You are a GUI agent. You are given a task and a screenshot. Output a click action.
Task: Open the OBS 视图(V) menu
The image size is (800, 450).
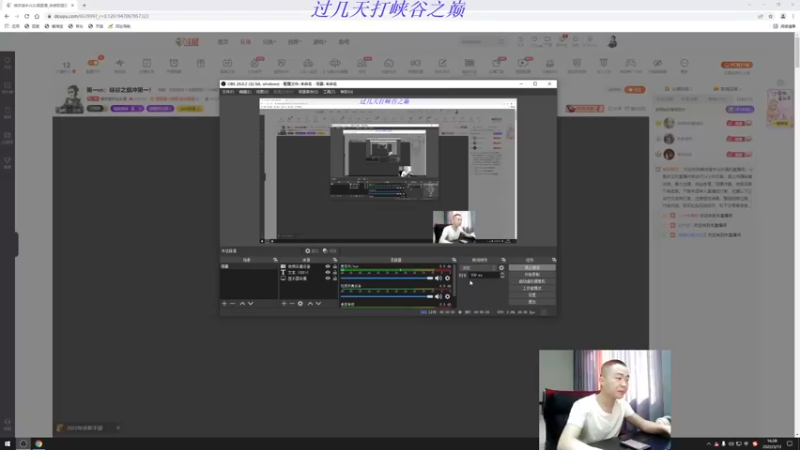pyautogui.click(x=262, y=92)
